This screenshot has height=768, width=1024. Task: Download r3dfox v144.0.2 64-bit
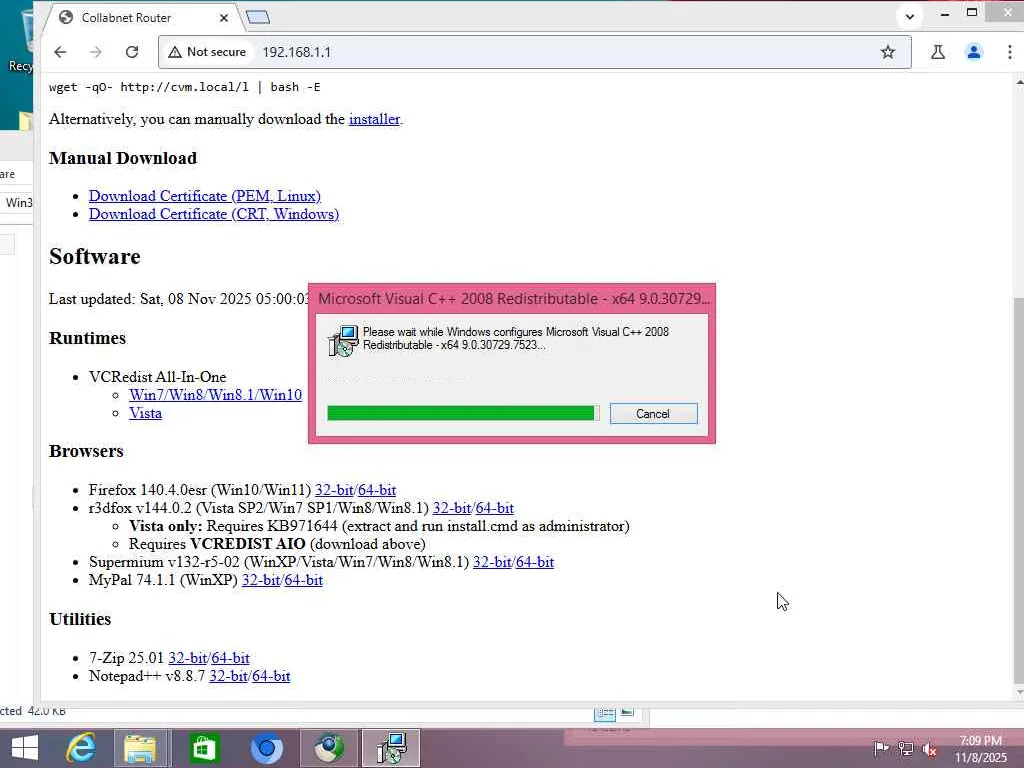click(494, 508)
